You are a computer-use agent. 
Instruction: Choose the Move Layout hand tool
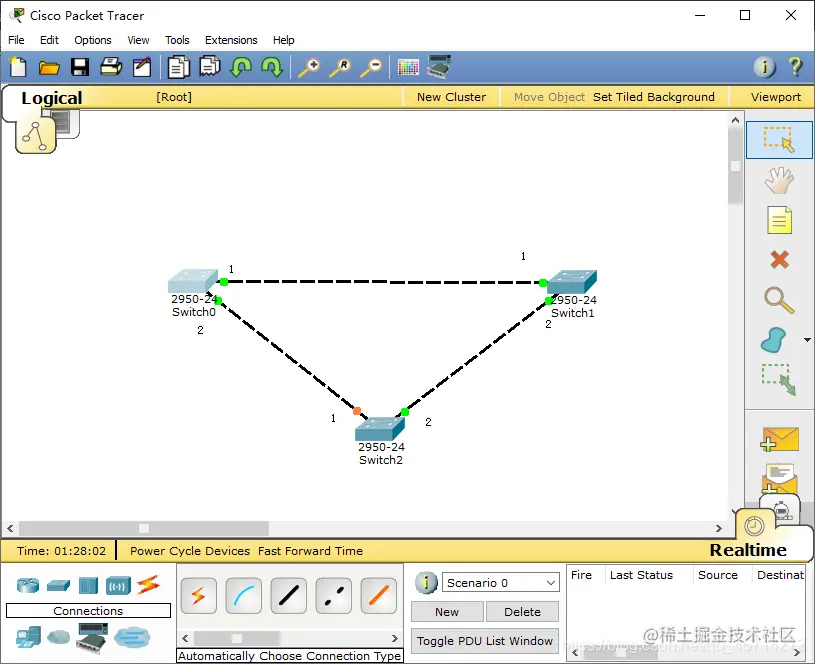(x=779, y=180)
